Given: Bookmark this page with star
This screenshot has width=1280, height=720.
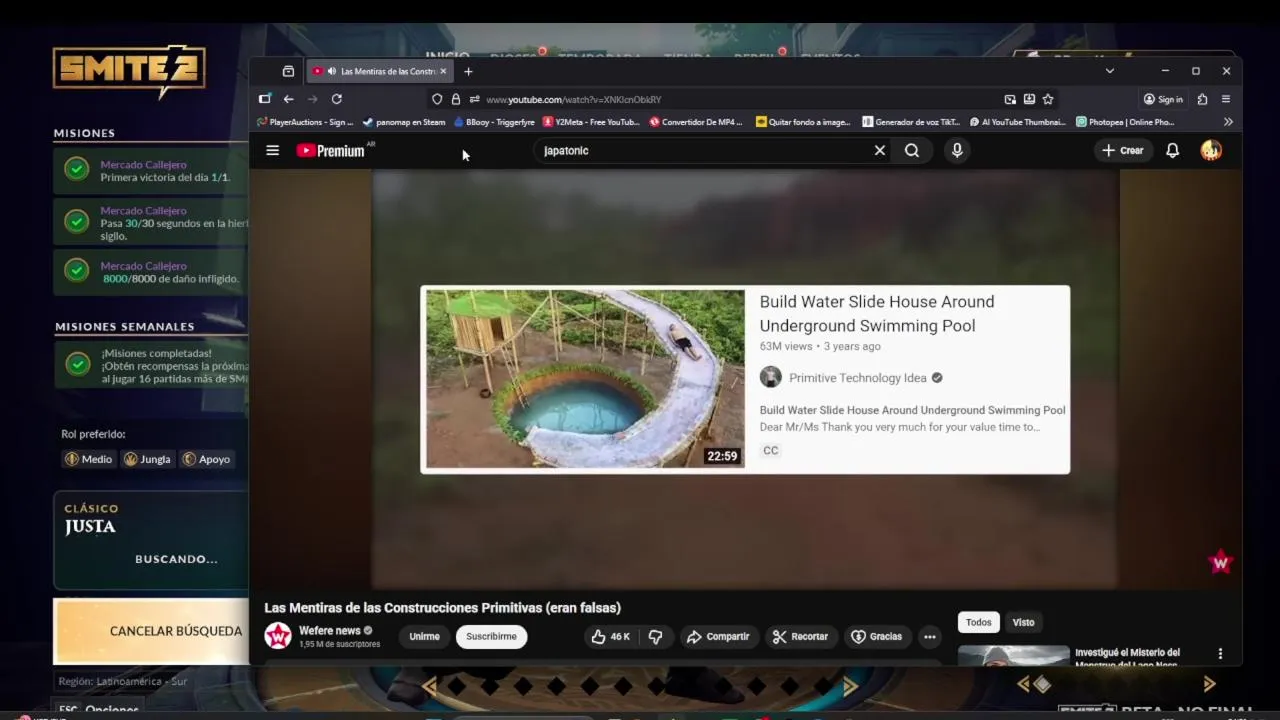Looking at the screenshot, I should pyautogui.click(x=1048, y=99).
